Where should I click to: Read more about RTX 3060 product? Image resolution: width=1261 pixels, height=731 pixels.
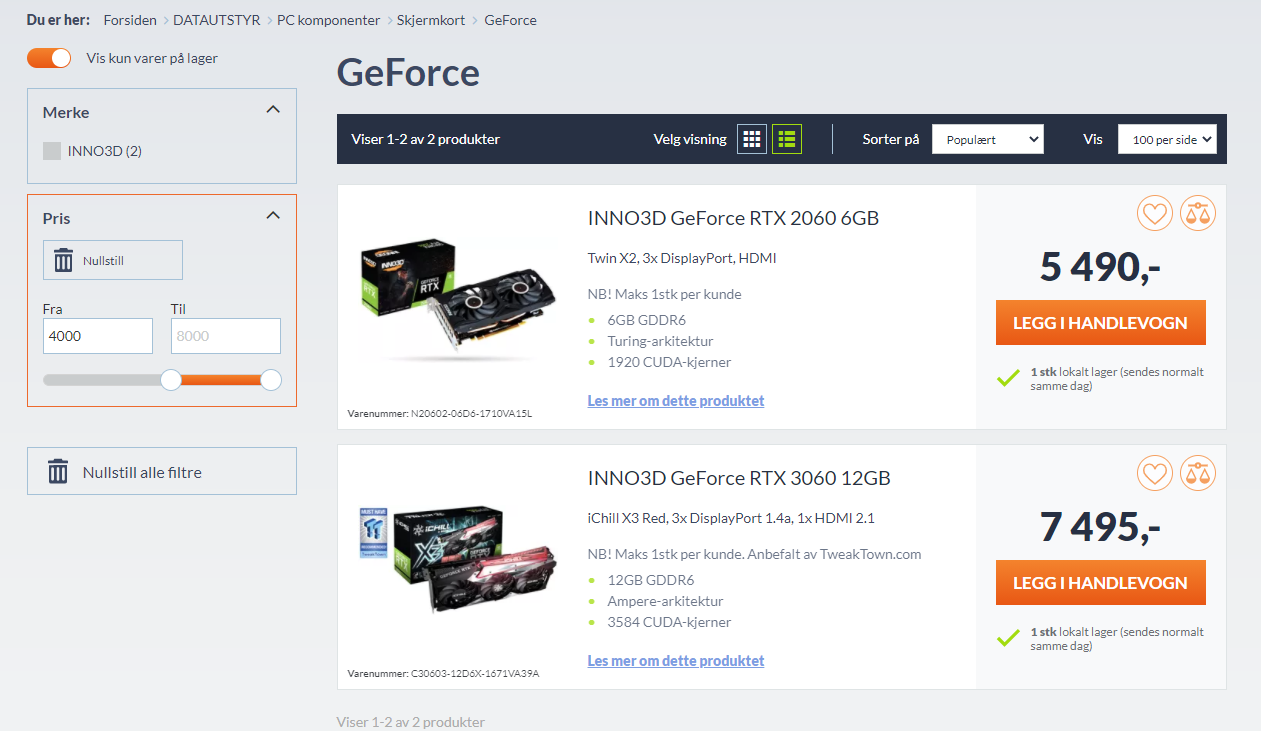tap(676, 661)
